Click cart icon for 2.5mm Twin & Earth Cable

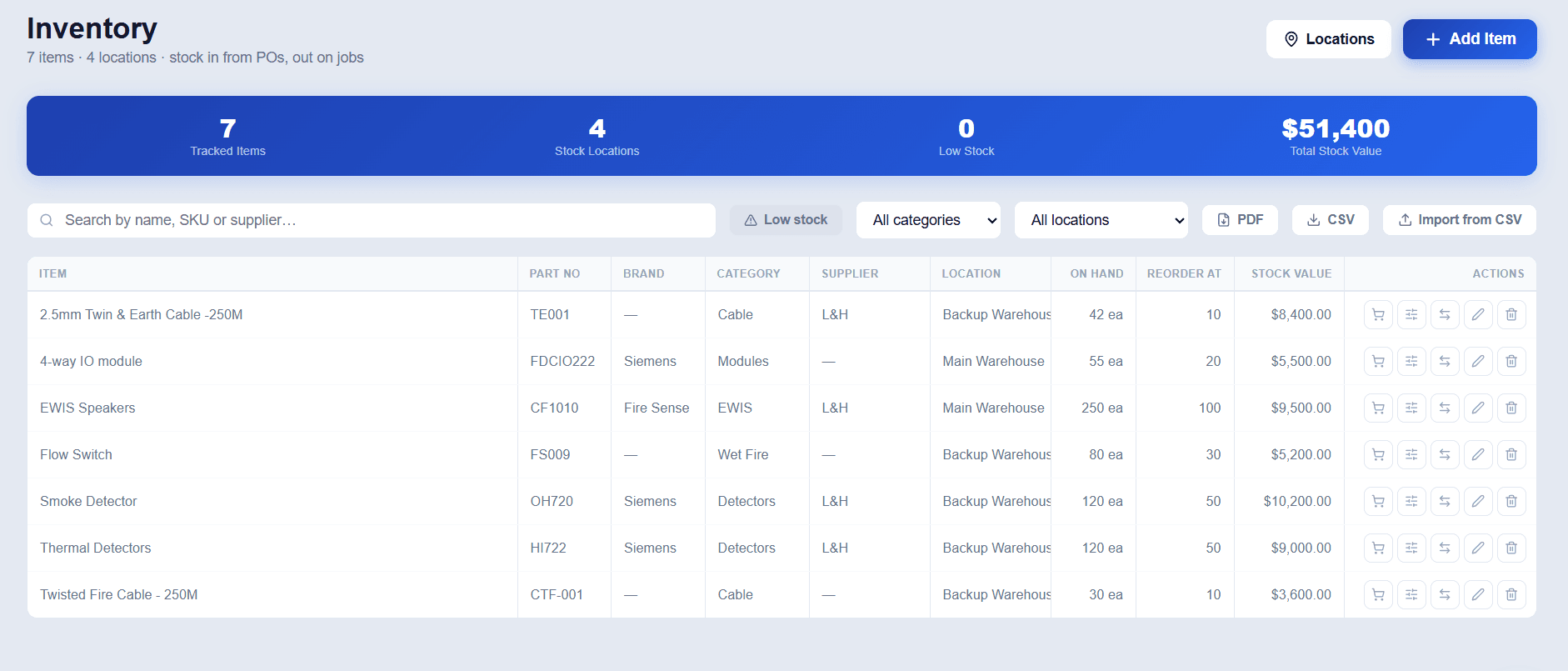click(x=1378, y=314)
